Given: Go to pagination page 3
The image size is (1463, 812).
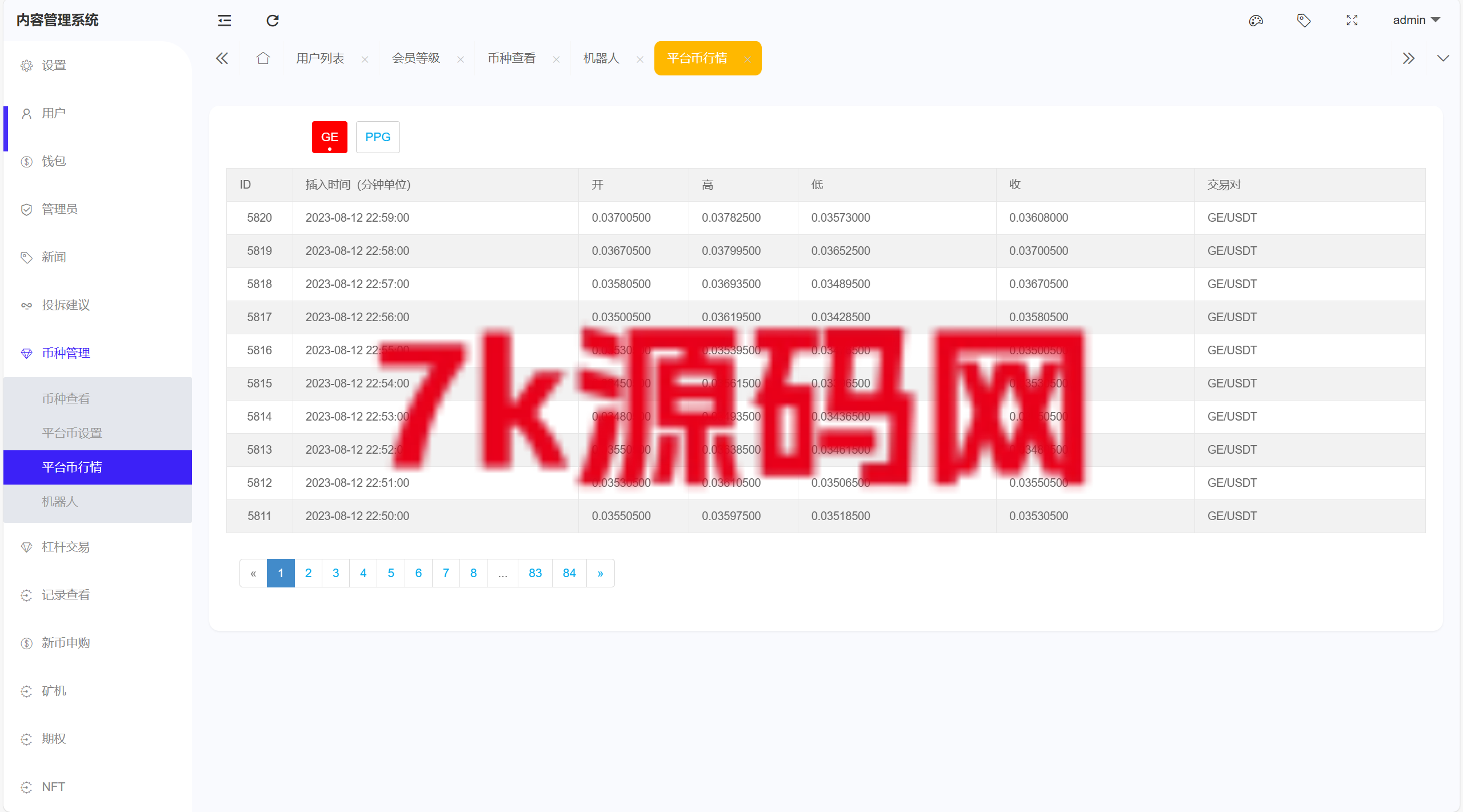Looking at the screenshot, I should pos(335,573).
